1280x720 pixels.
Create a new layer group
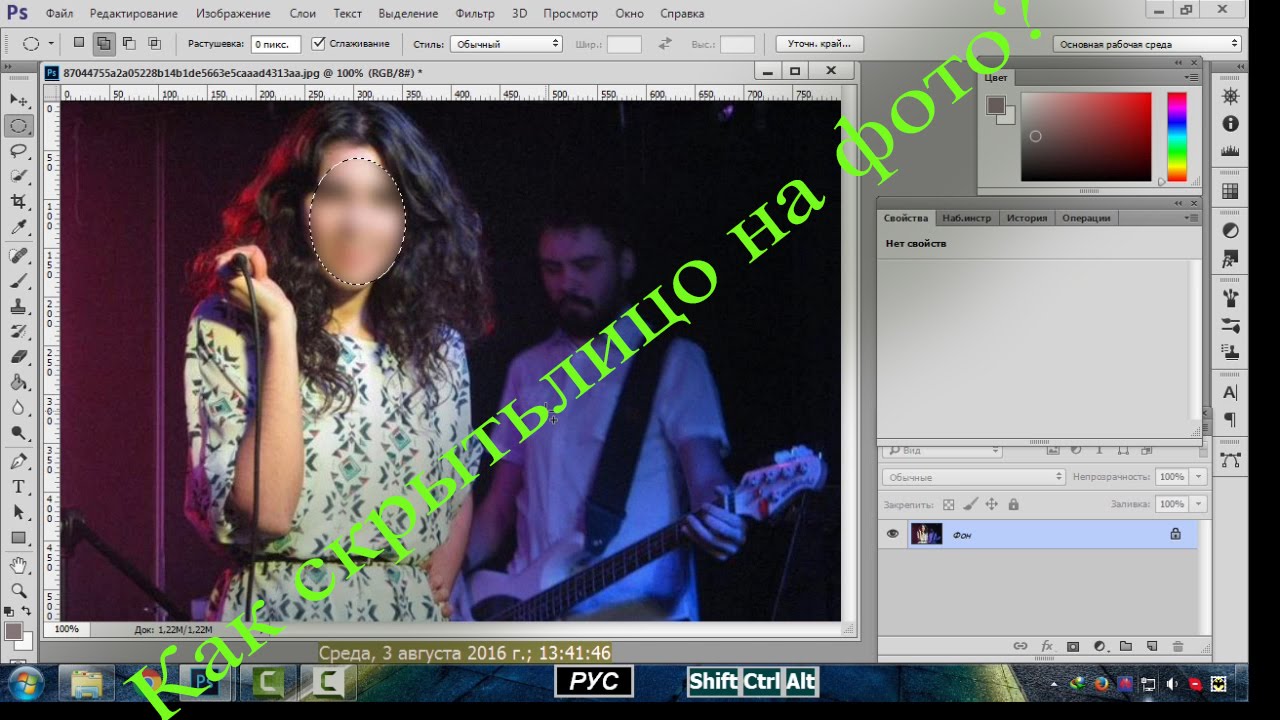click(1125, 647)
